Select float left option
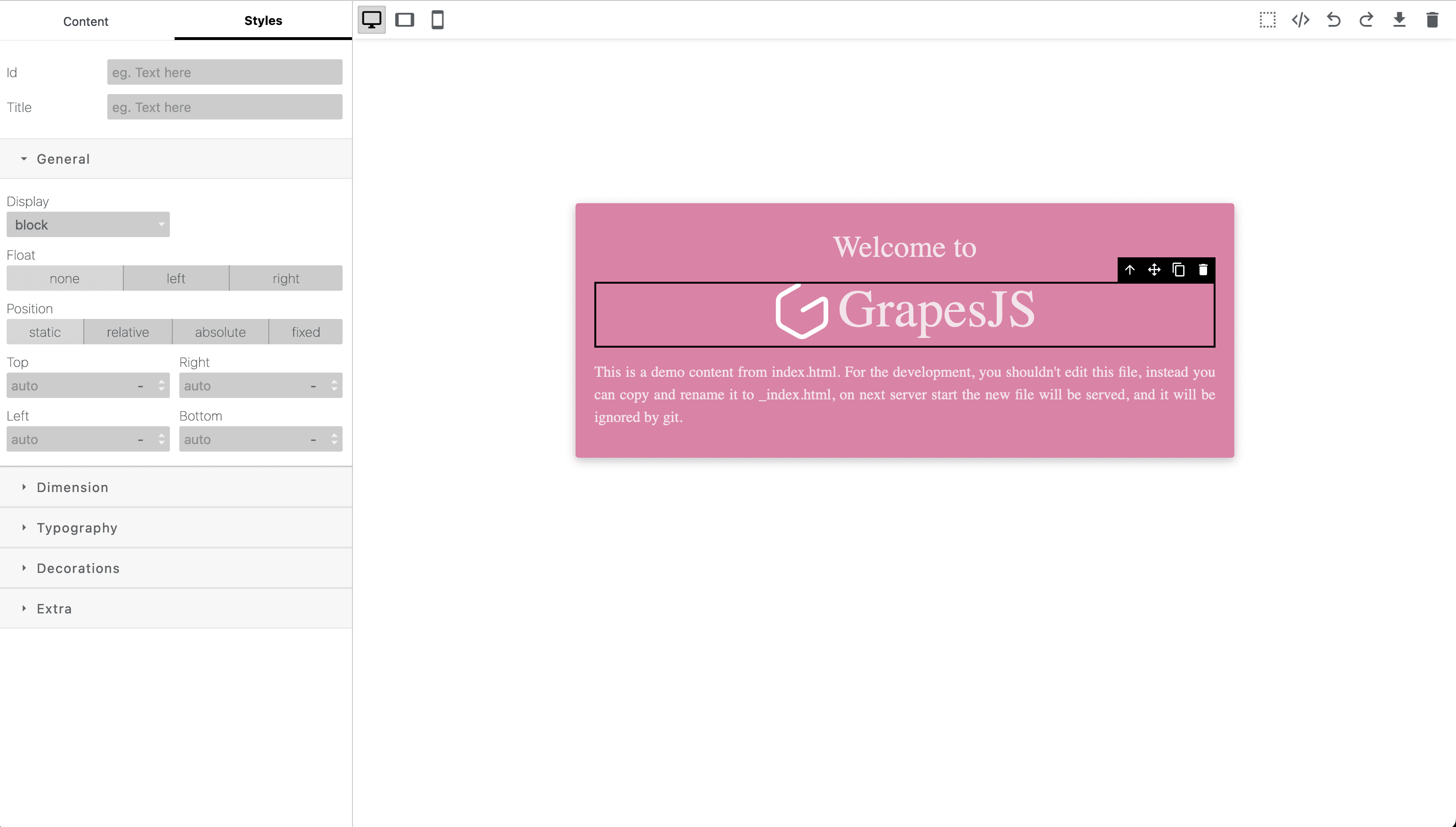 [174, 278]
